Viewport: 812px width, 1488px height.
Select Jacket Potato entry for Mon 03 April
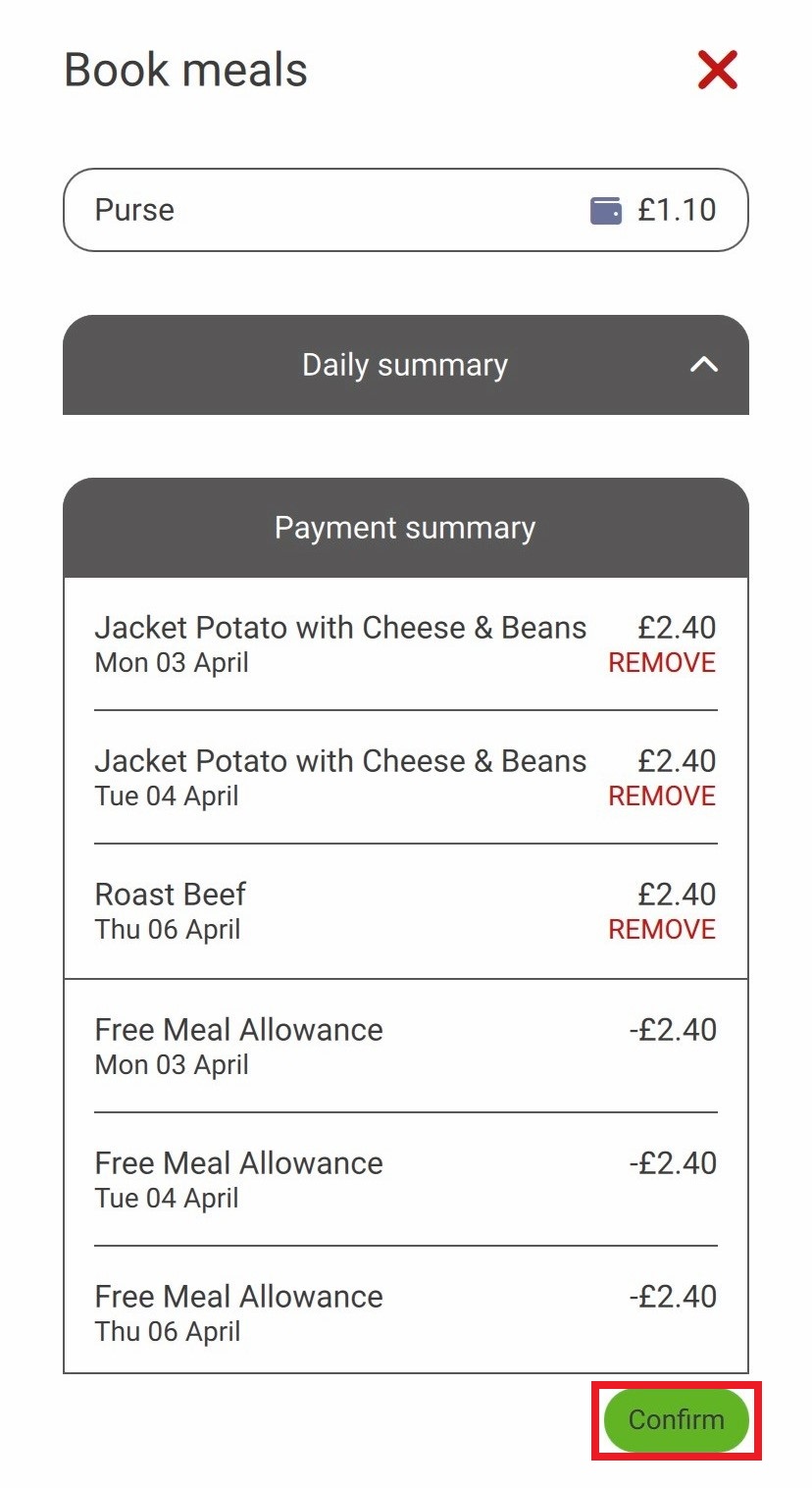coord(406,644)
